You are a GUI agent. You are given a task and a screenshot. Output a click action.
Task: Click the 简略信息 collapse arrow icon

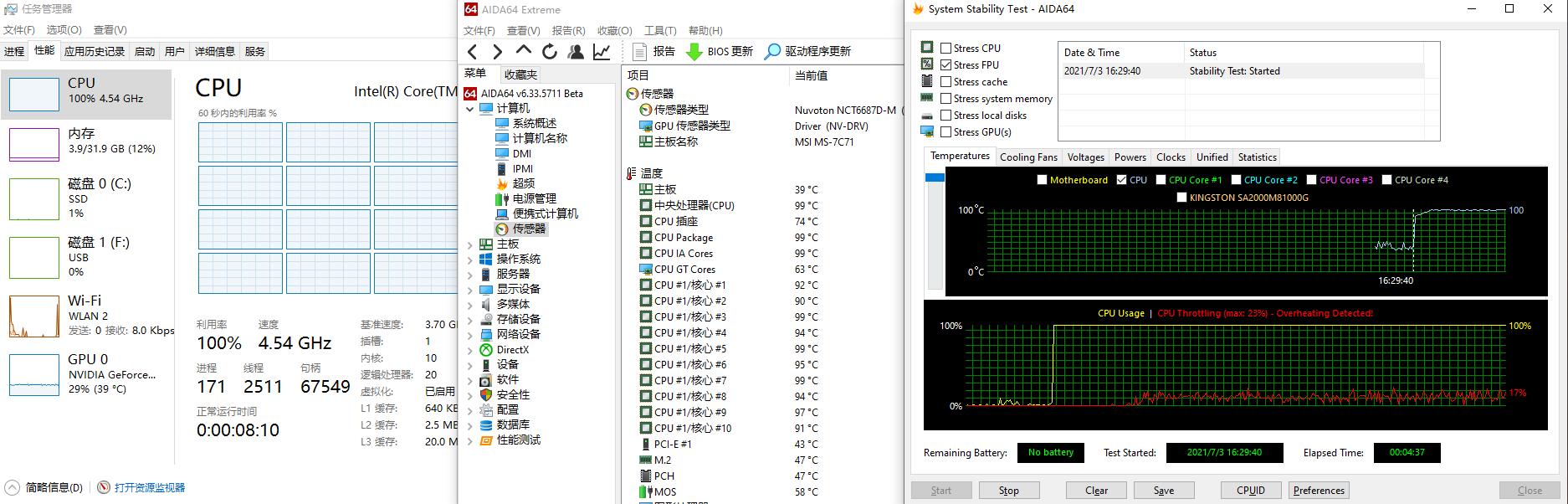[x=13, y=487]
